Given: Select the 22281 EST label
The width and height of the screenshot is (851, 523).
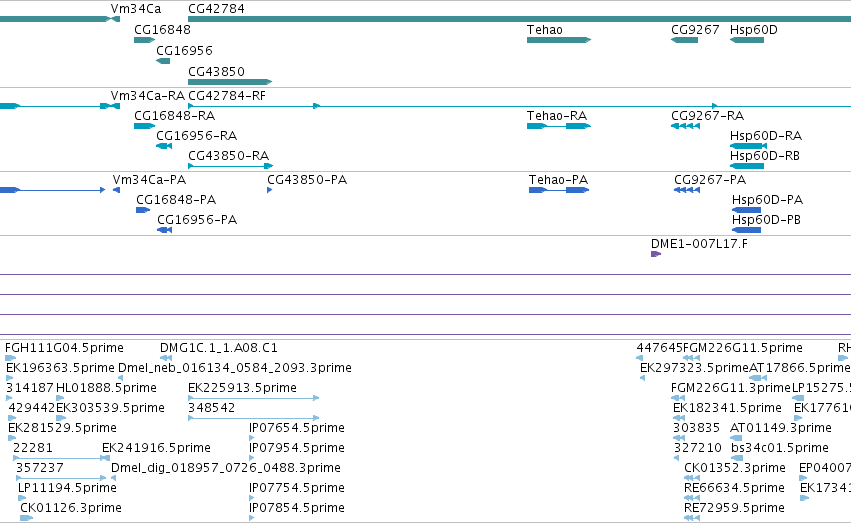Looking at the screenshot, I should click(x=33, y=448).
